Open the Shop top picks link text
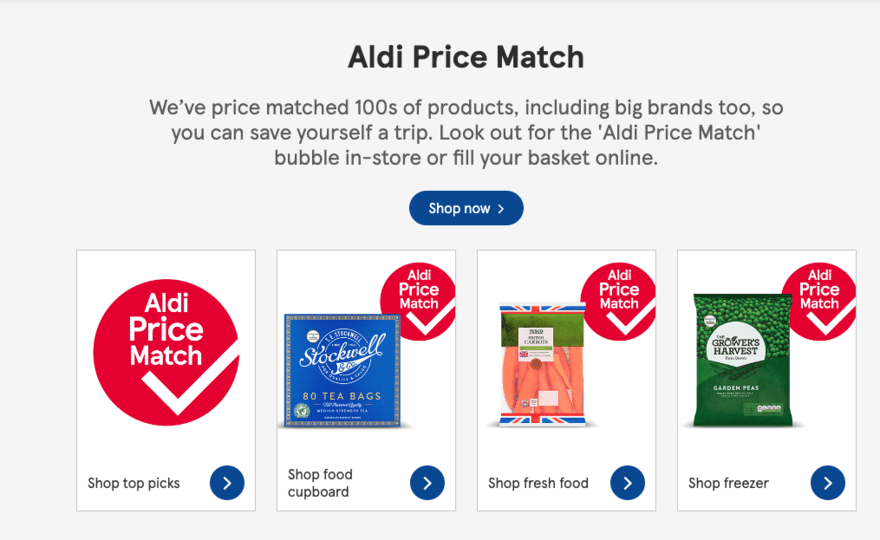Screen dimensions: 880x540 point(134,483)
